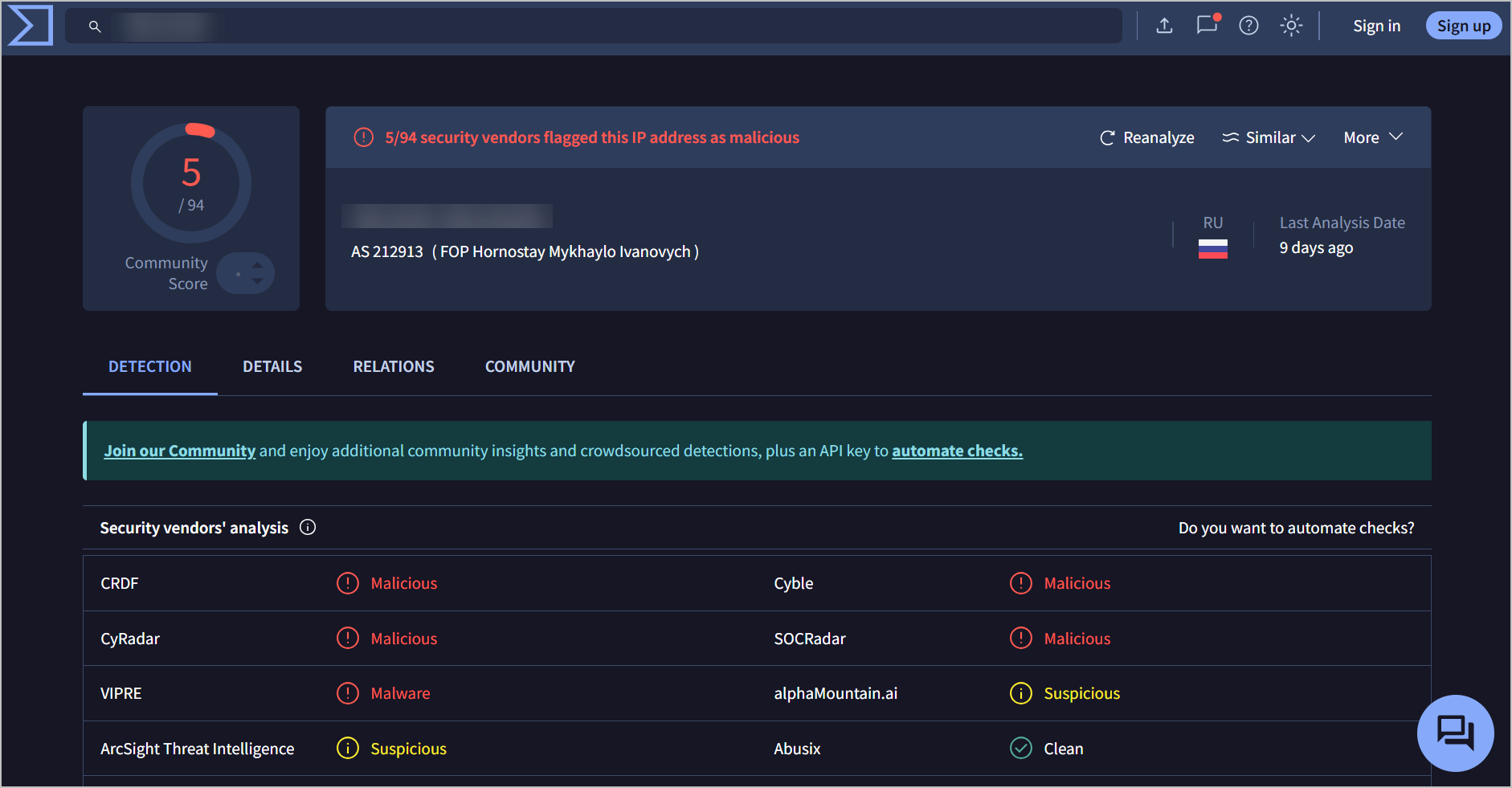Click the Abusix vendor name
This screenshot has width=1512, height=788.
click(x=797, y=749)
